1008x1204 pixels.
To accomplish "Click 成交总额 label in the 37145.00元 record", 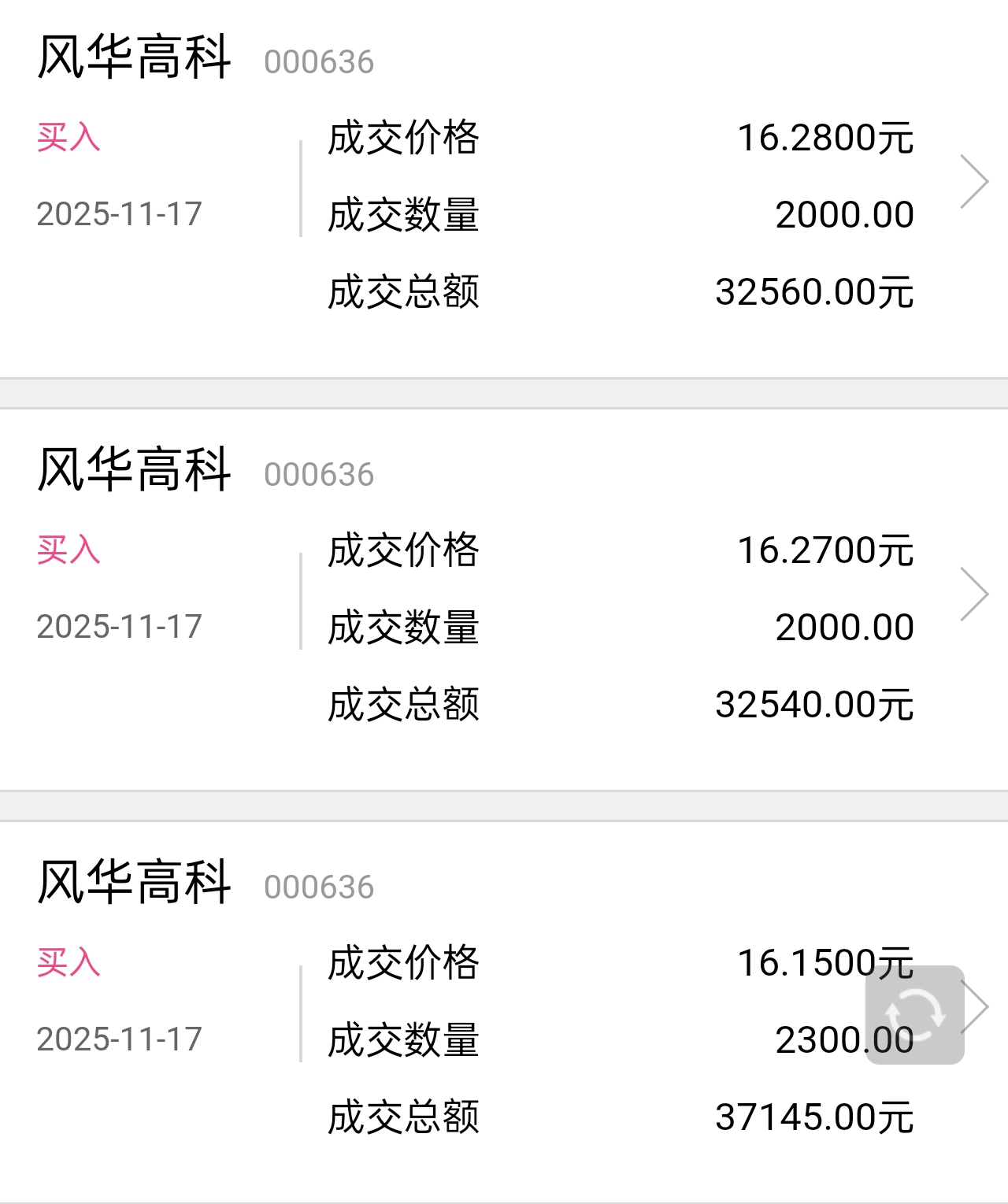I will pyautogui.click(x=404, y=1117).
